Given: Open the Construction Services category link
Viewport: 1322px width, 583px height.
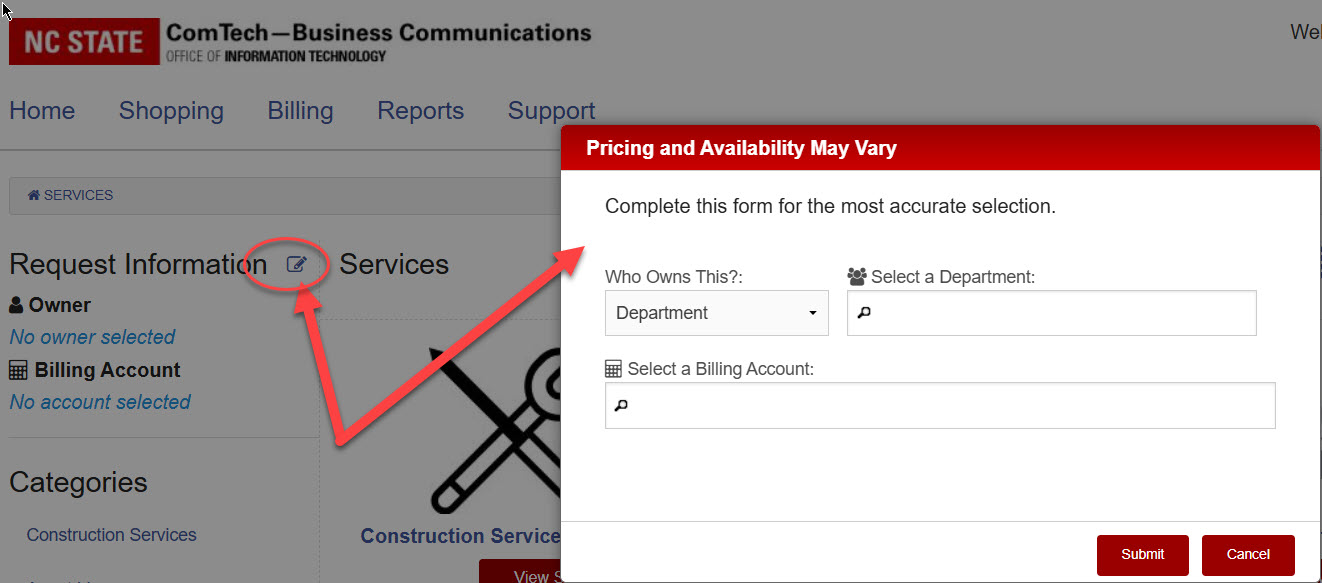Looking at the screenshot, I should pos(110,534).
